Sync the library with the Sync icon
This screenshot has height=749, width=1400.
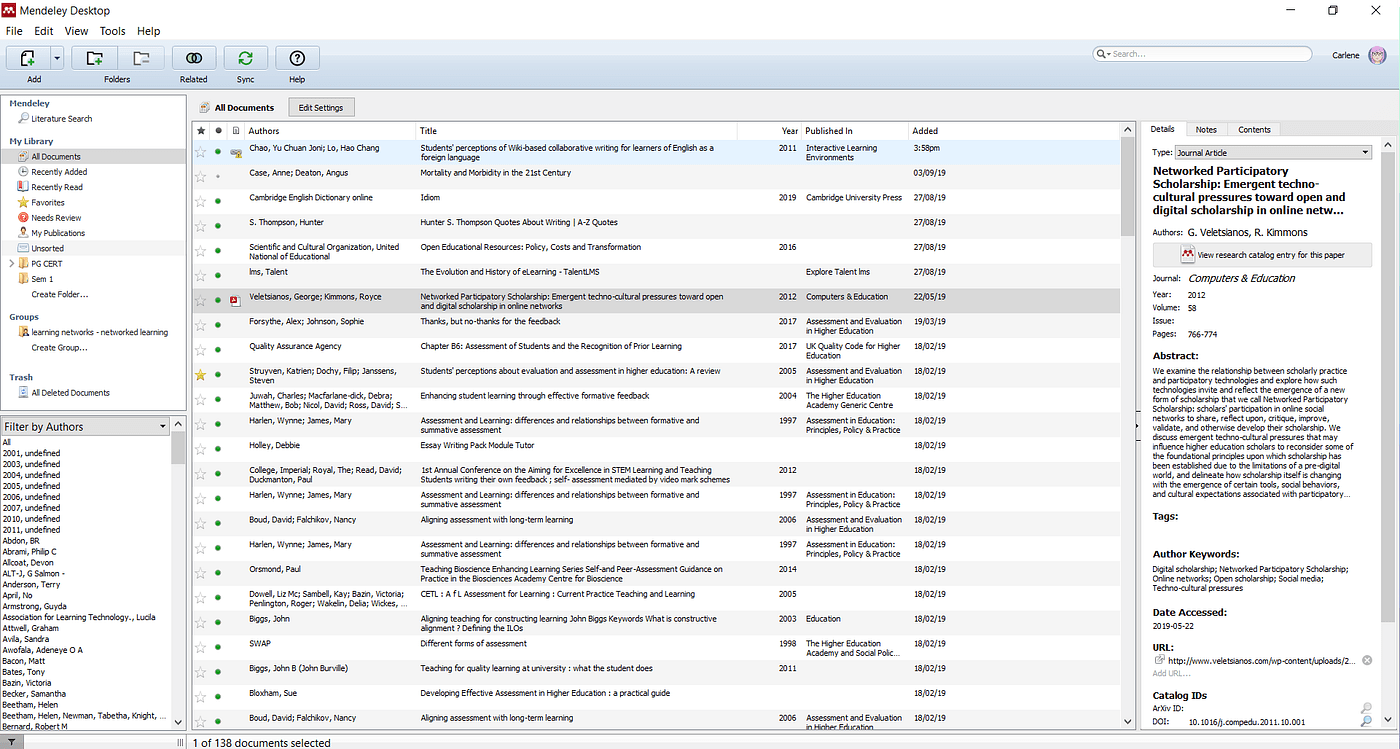246,58
